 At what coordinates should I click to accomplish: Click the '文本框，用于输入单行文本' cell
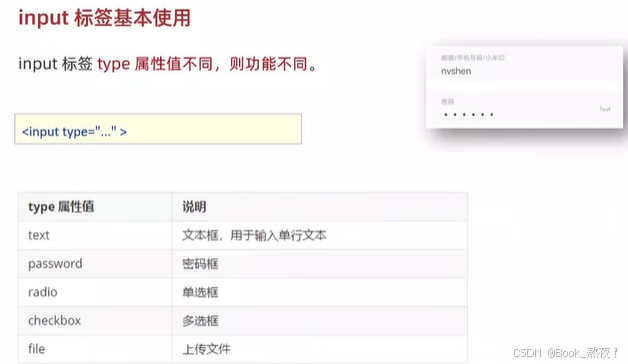click(x=320, y=235)
